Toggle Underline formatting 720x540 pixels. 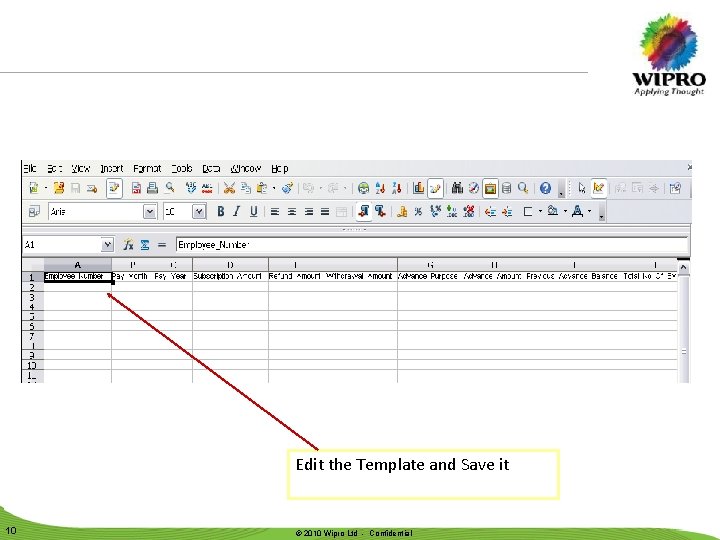point(253,212)
